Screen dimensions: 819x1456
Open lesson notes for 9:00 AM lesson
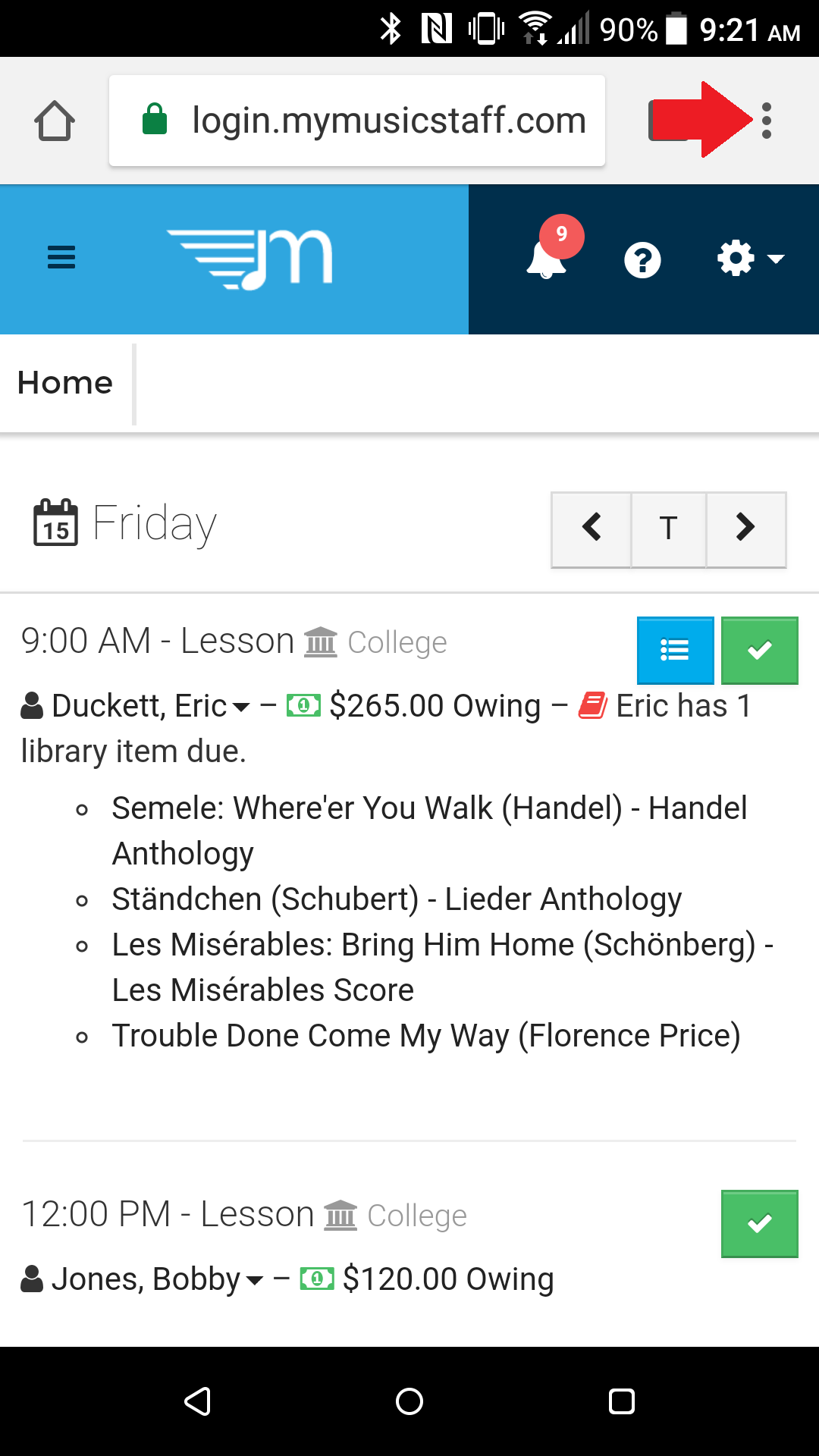675,650
